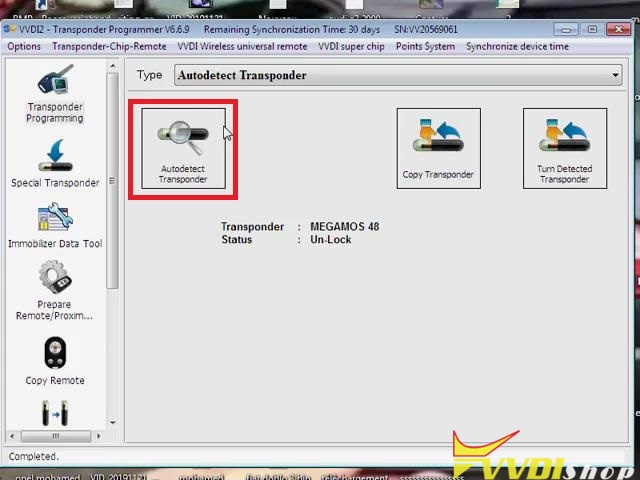Click Synchronize device time menu
Viewport: 640px width, 480px height.
pyautogui.click(x=518, y=47)
